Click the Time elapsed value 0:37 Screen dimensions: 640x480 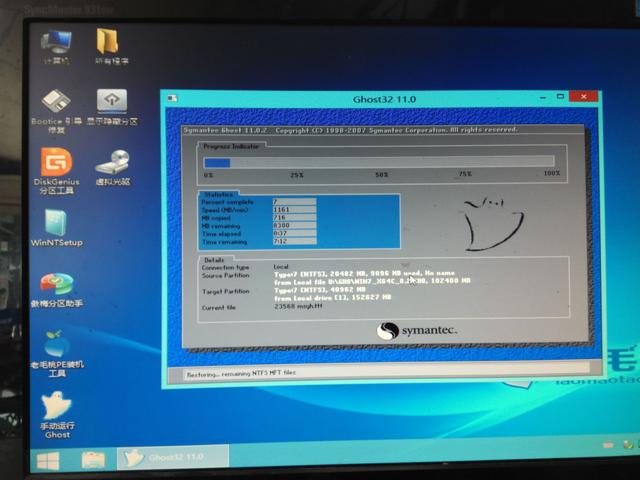pos(294,233)
